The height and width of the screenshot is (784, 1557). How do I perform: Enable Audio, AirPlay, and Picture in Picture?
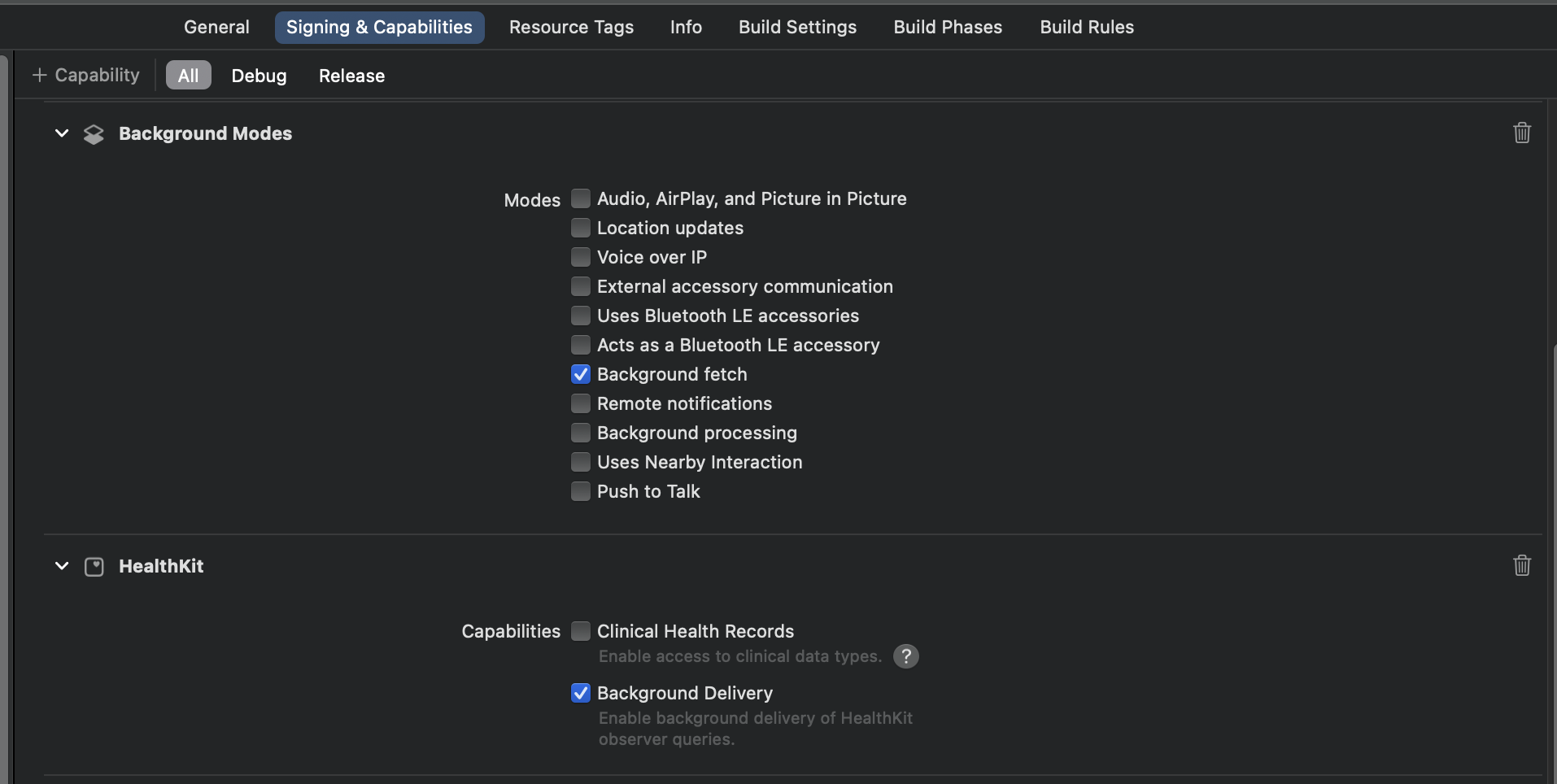(x=580, y=198)
